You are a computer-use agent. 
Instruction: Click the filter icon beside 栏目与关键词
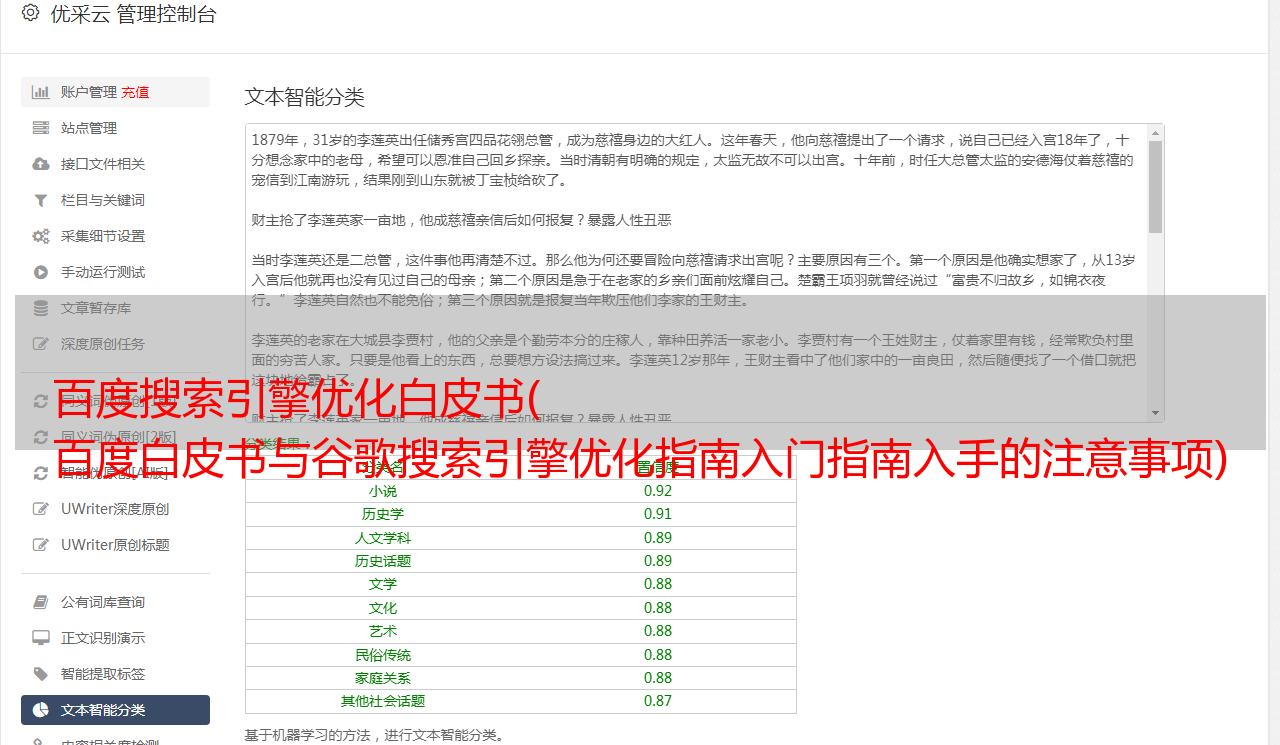pyautogui.click(x=41, y=200)
